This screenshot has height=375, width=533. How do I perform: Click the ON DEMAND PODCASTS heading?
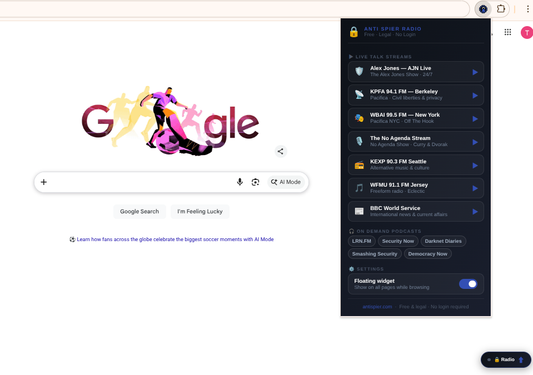coord(389,231)
